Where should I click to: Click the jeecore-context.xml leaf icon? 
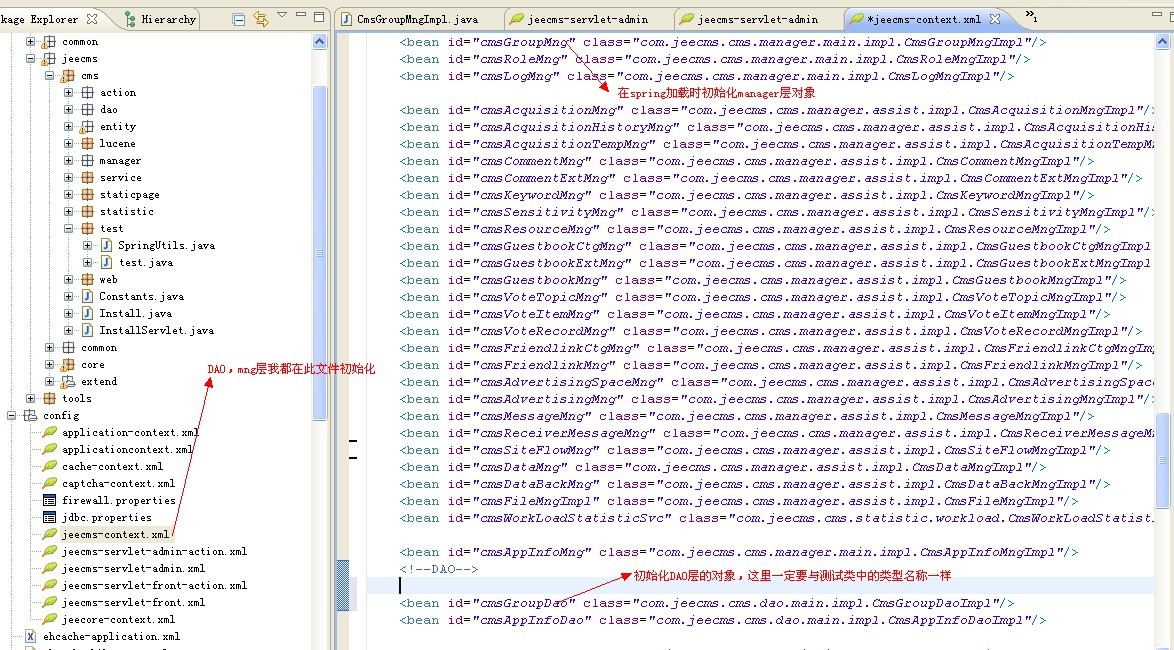pyautogui.click(x=49, y=619)
